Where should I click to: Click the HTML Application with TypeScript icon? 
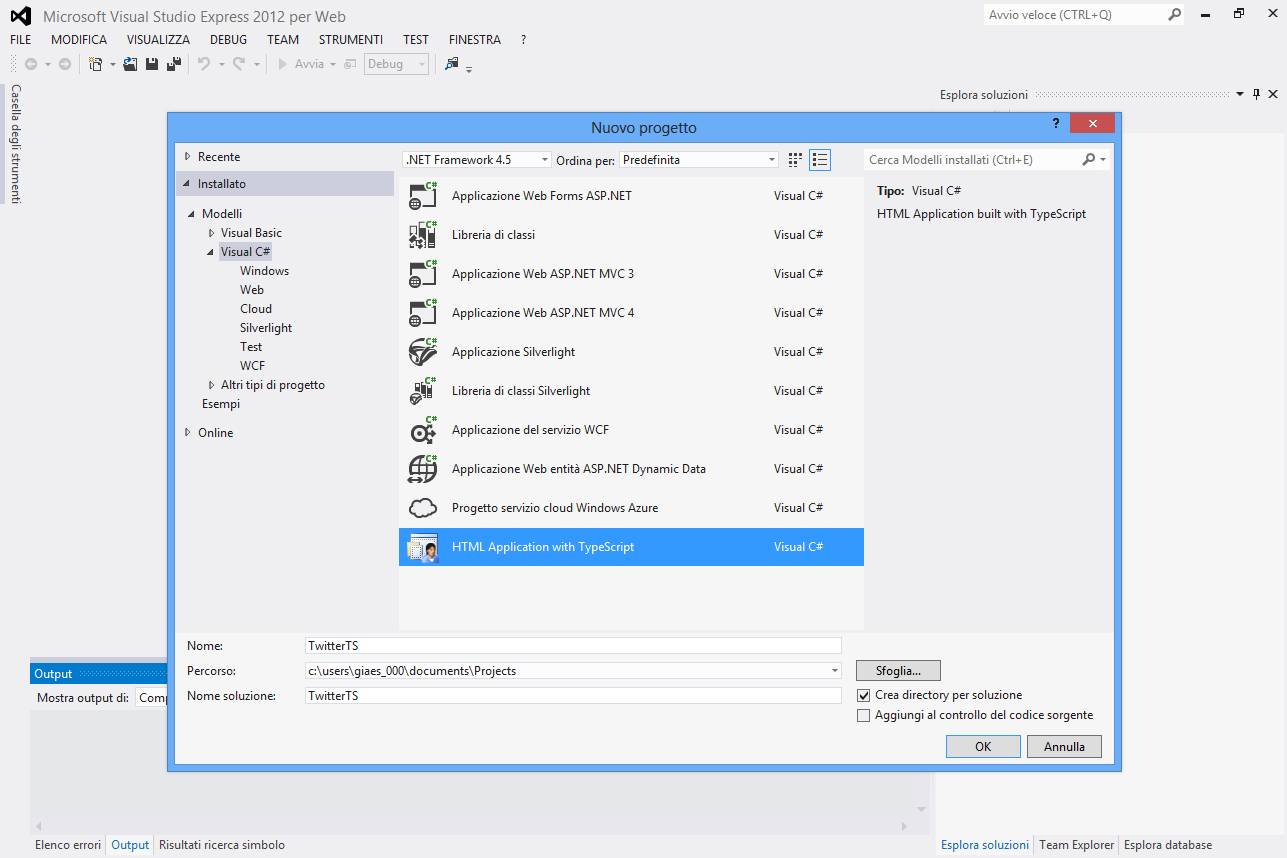tap(423, 547)
